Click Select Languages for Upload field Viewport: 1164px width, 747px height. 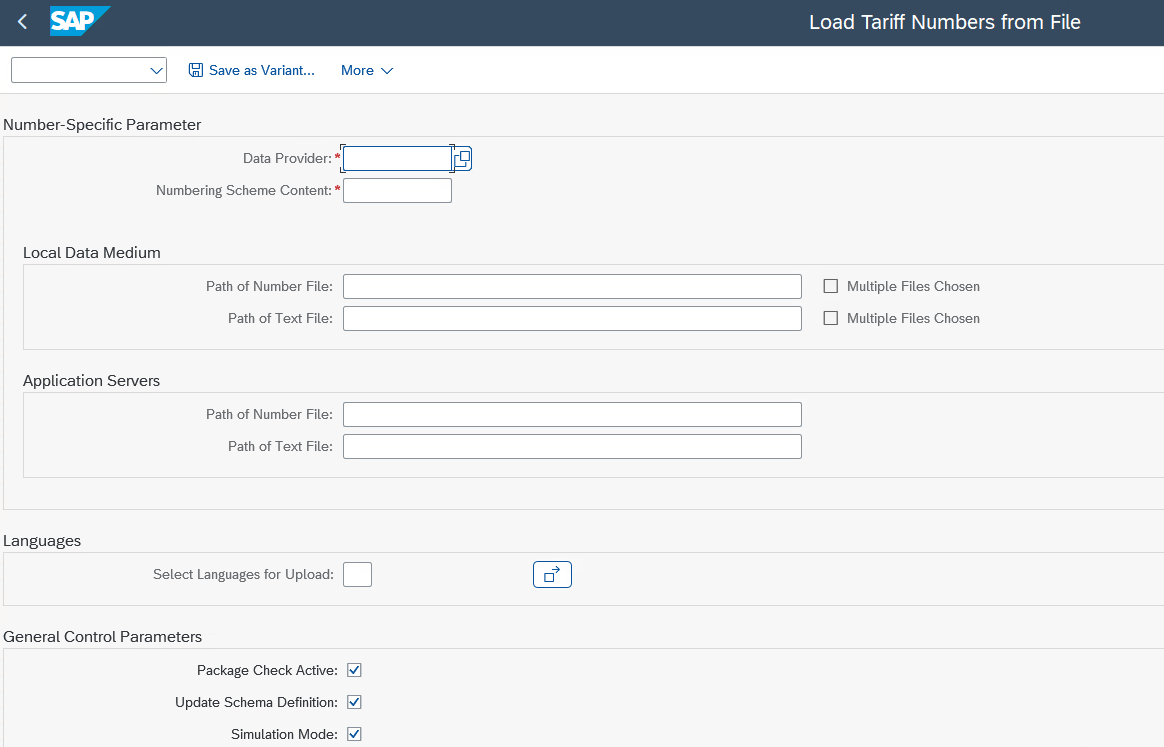click(x=357, y=575)
